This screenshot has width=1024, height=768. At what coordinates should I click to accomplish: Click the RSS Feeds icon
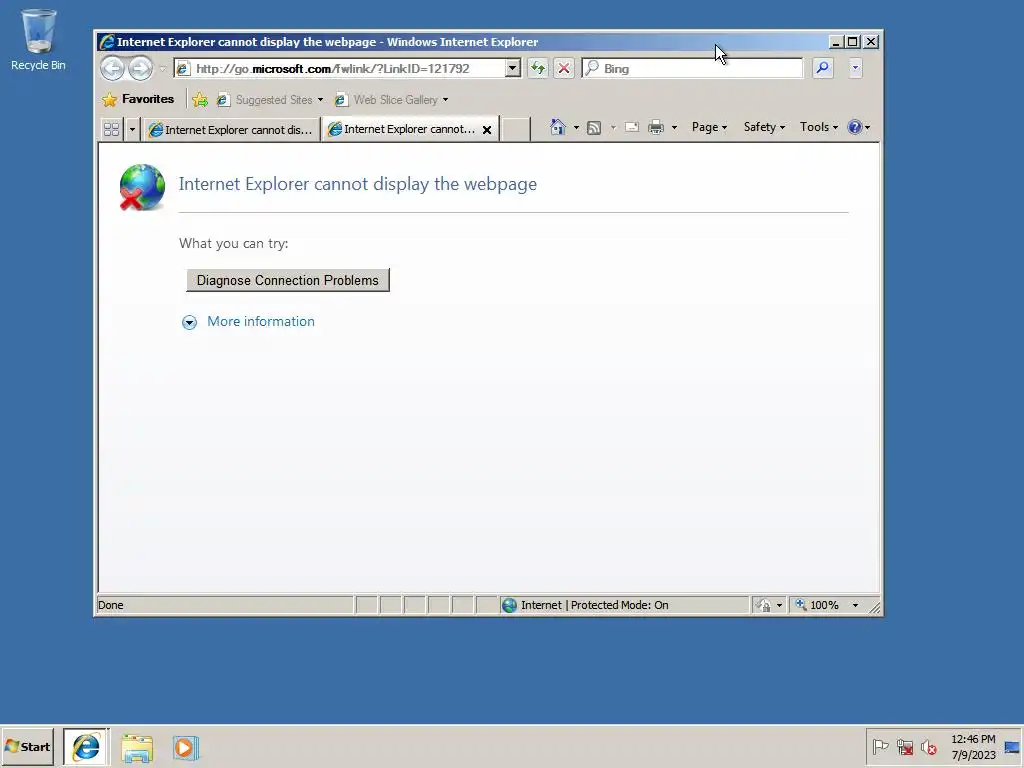[x=594, y=127]
